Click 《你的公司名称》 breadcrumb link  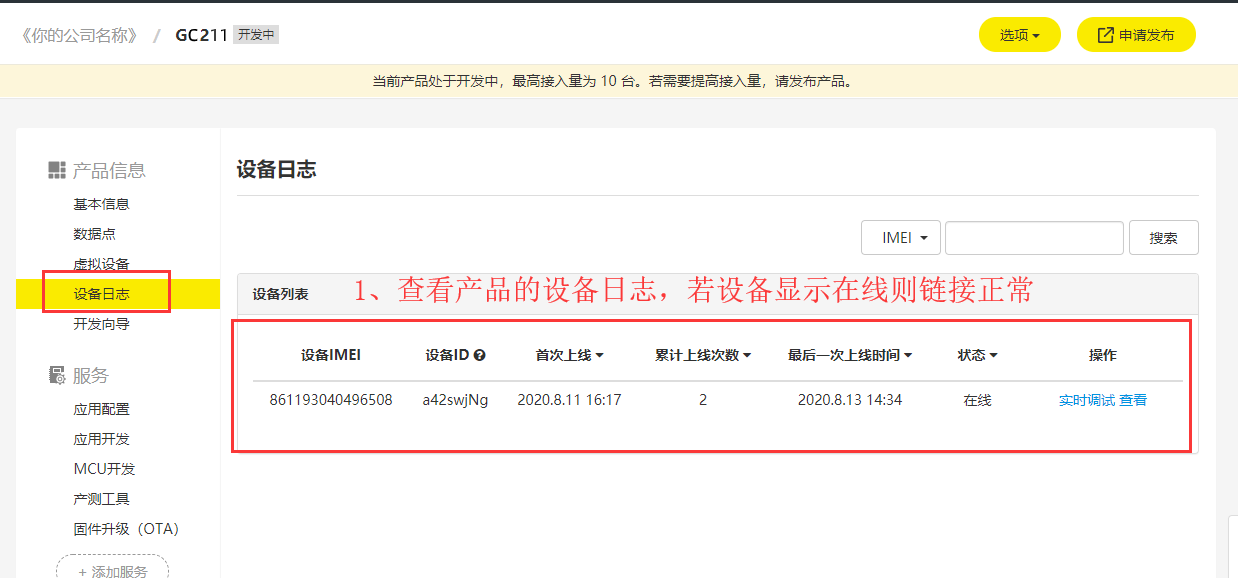[x=79, y=35]
